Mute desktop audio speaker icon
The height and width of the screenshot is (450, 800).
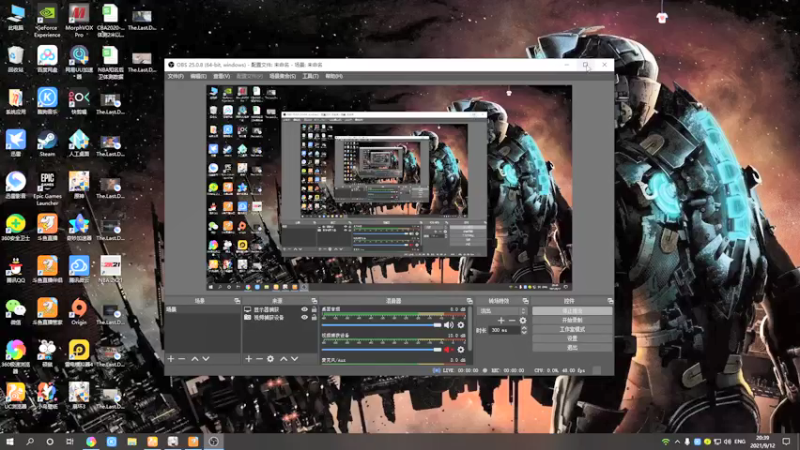448,325
